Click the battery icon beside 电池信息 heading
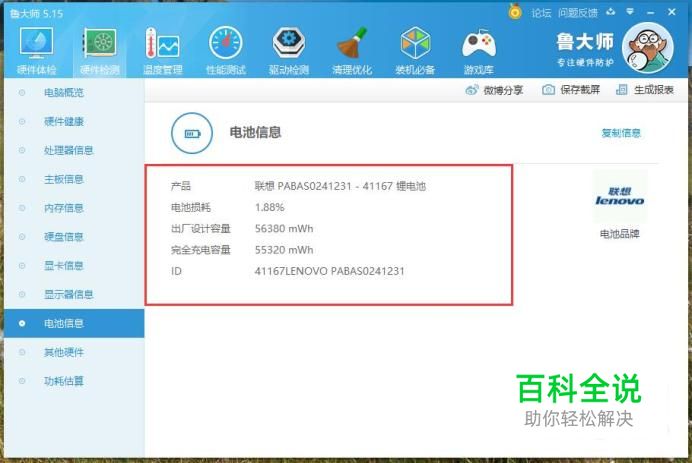This screenshot has width=692, height=463. click(x=192, y=133)
